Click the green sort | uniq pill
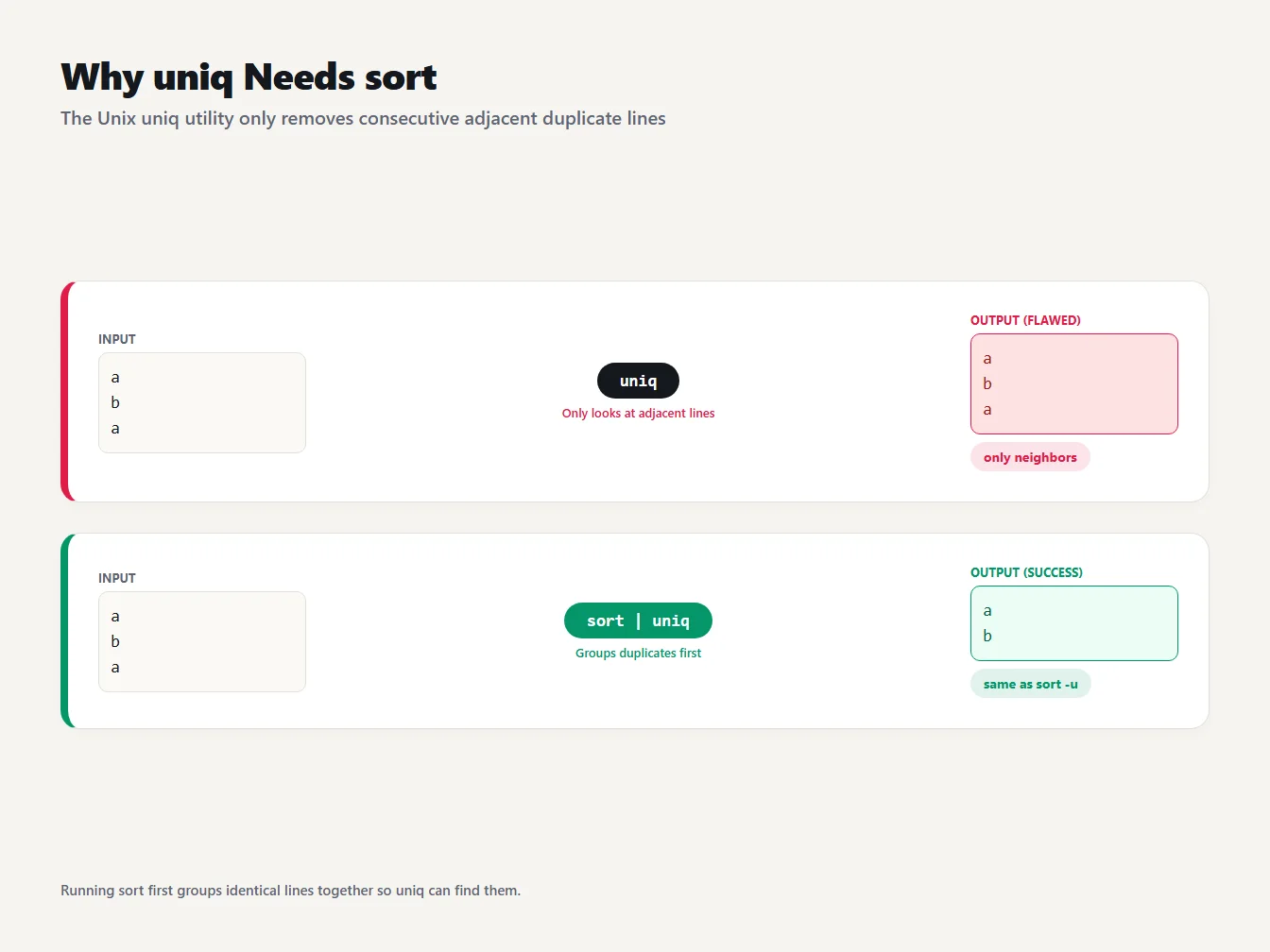The width and height of the screenshot is (1270, 952). point(638,620)
